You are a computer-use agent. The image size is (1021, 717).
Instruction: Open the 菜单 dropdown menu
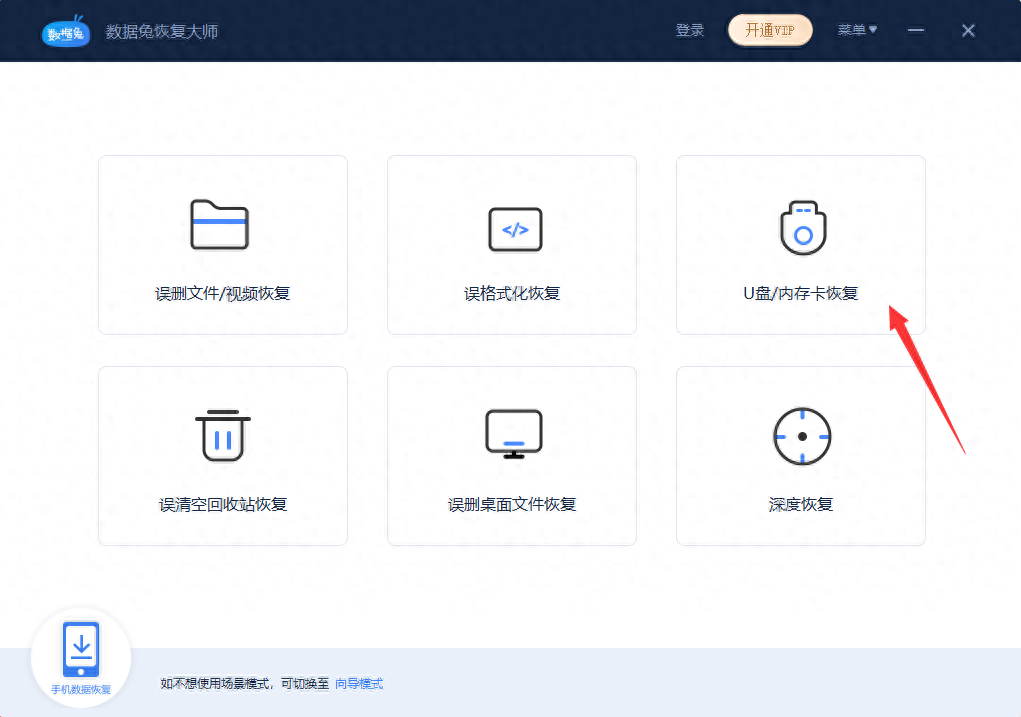(857, 30)
